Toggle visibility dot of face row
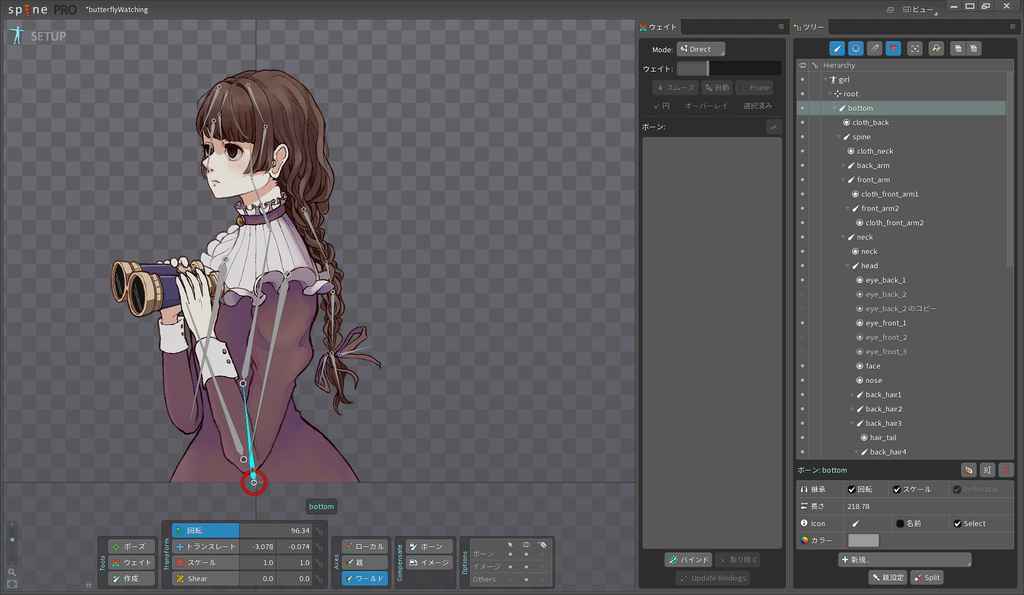 (803, 366)
